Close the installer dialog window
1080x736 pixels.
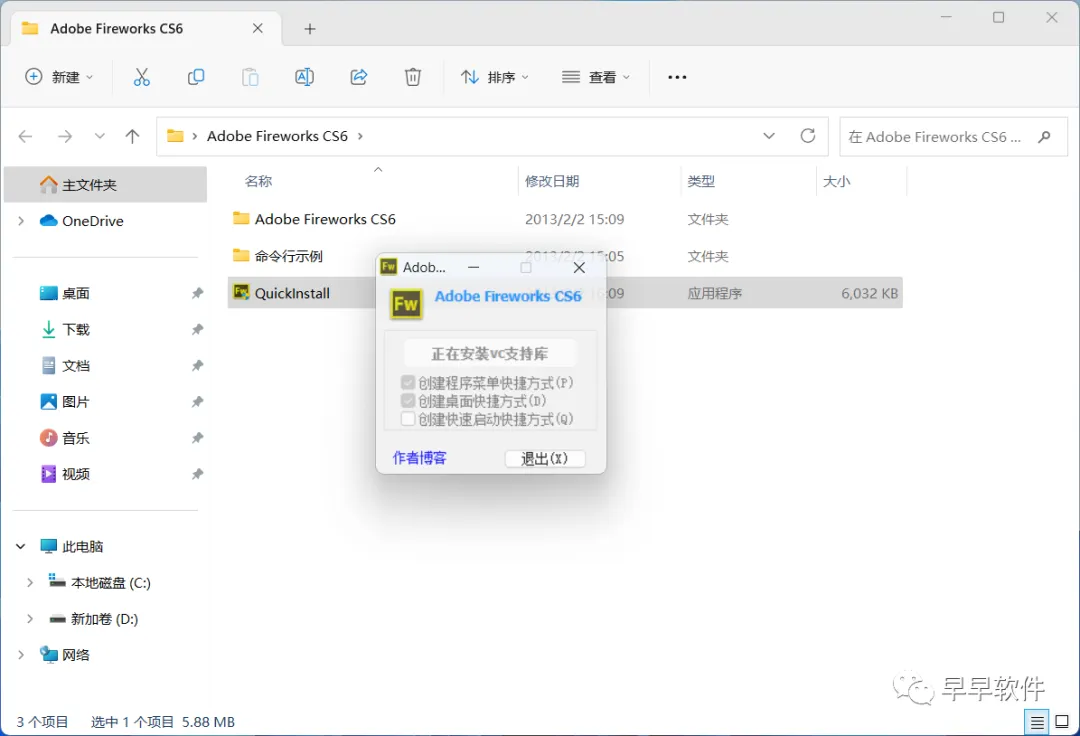click(x=579, y=267)
